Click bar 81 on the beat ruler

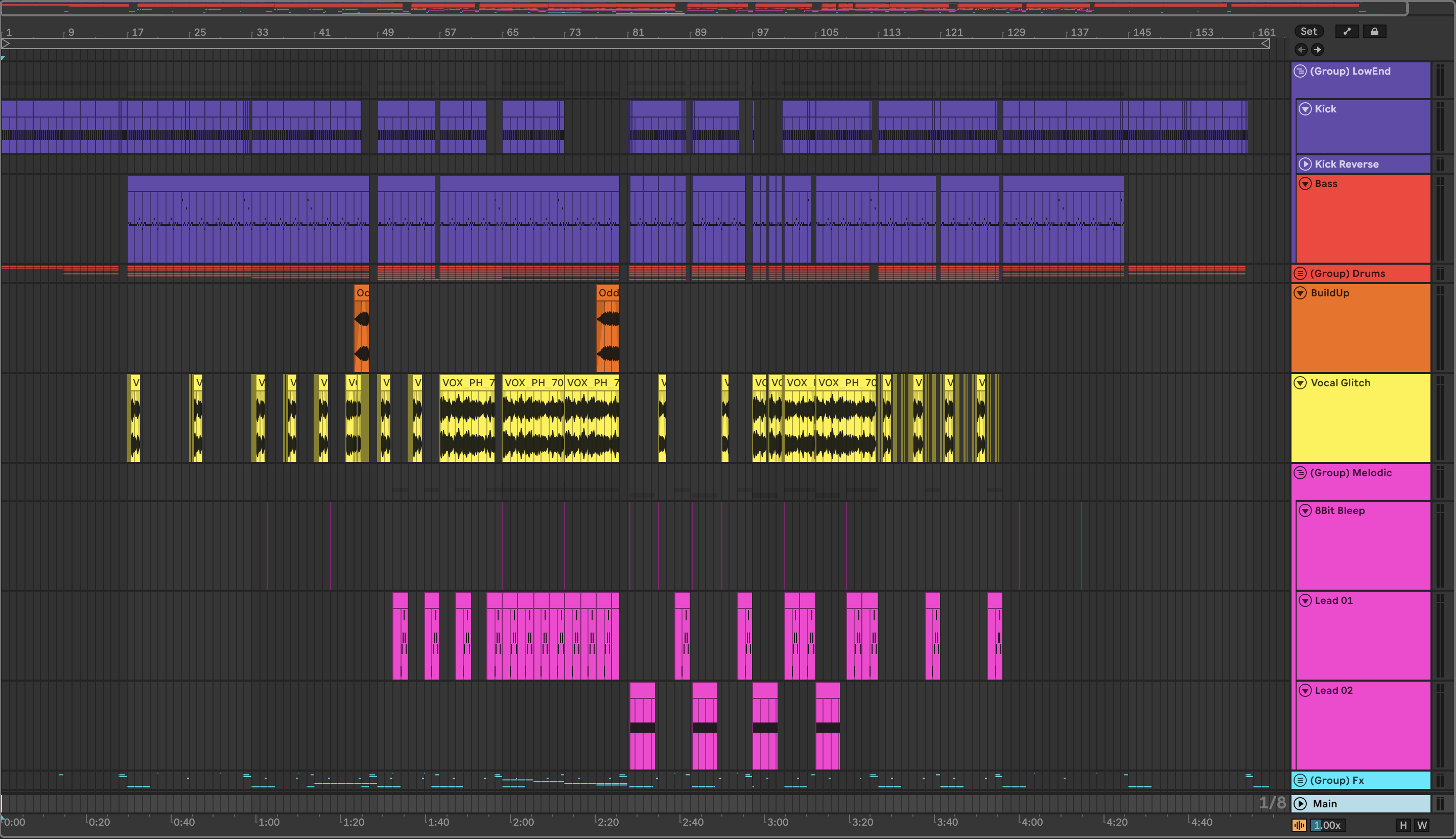click(x=638, y=32)
